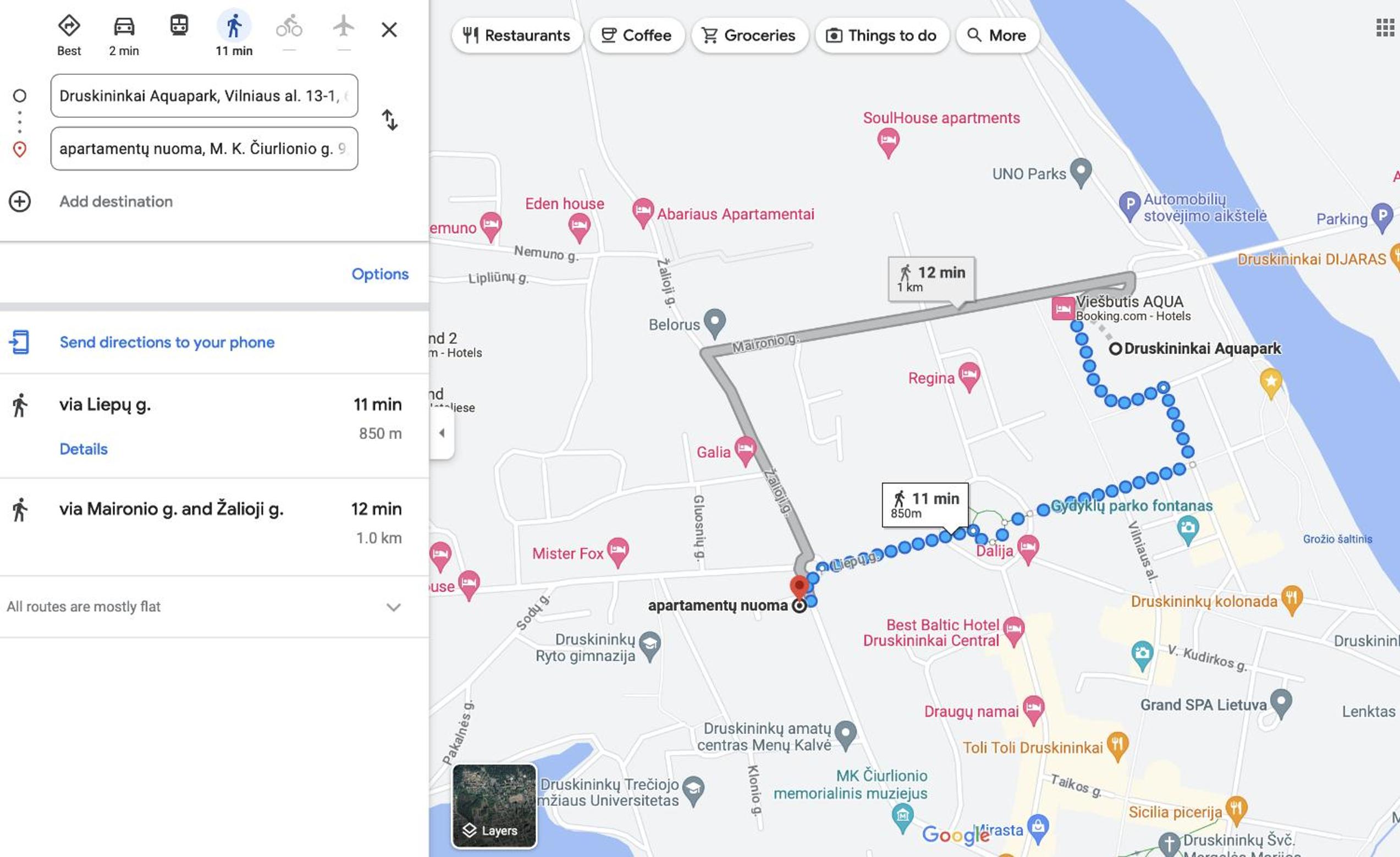The height and width of the screenshot is (857, 1400).
Task: Click the Mister Fox hotel pin
Action: point(618,552)
